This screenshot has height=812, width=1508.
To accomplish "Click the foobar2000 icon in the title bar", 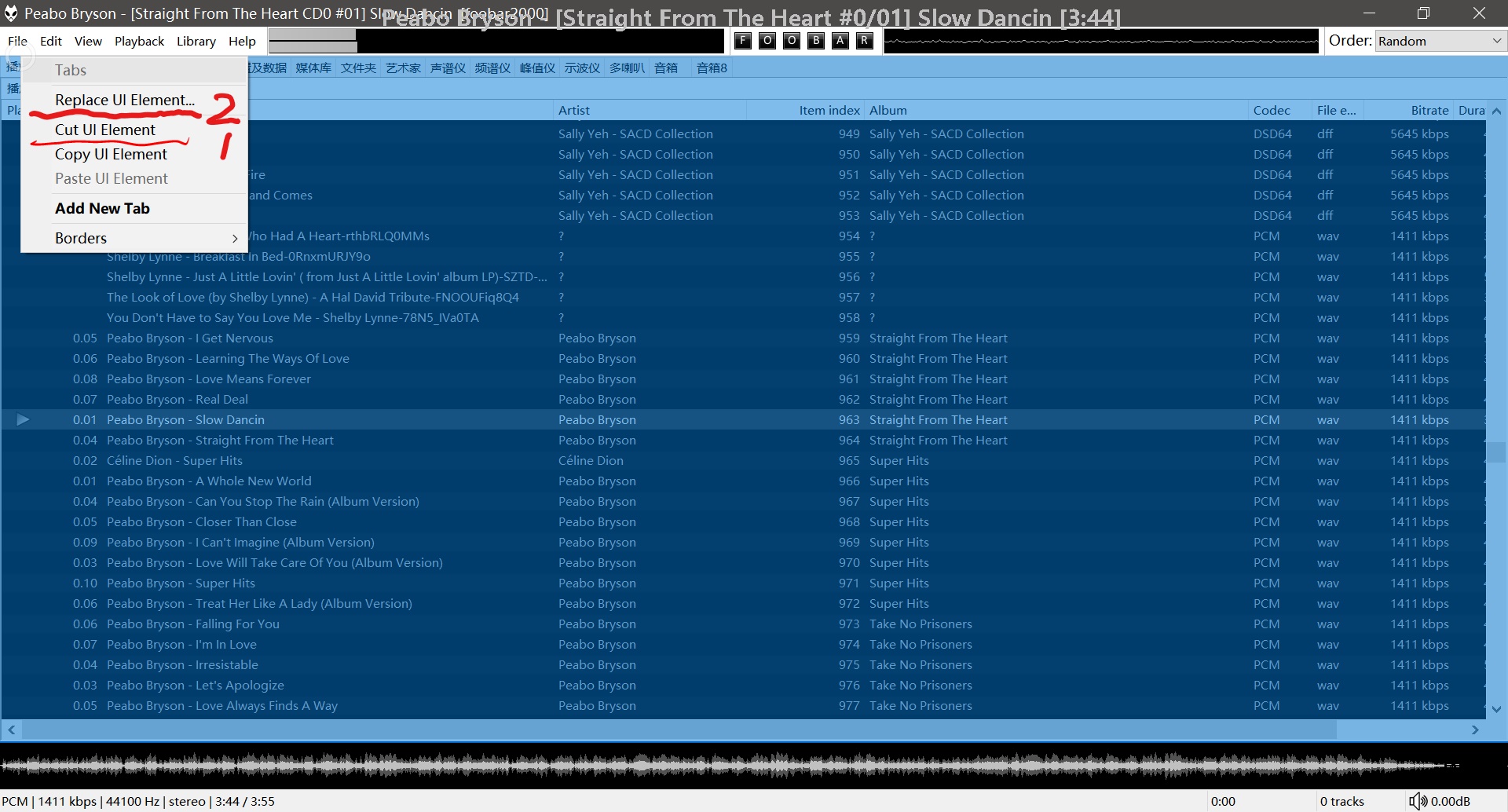I will point(11,13).
